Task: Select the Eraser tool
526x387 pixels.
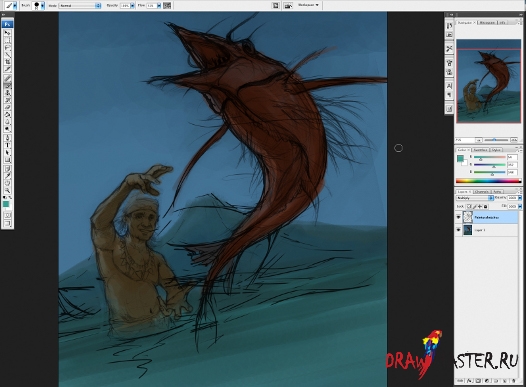Action: pyautogui.click(x=7, y=107)
